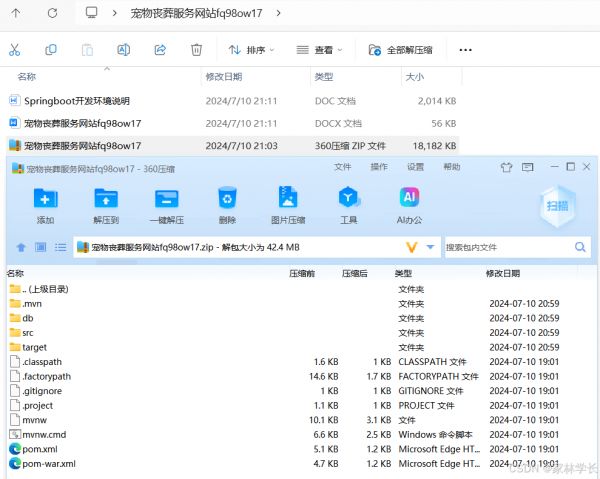Refresh the Explorer folder view

point(52,13)
